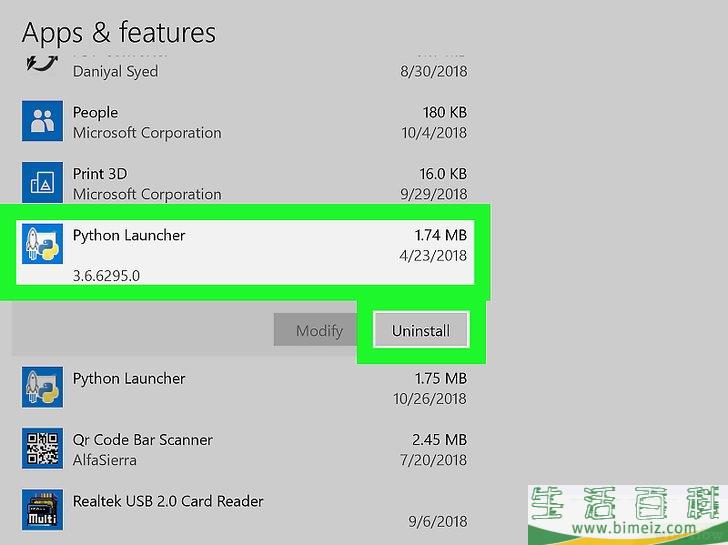This screenshot has height=545, width=728.
Task: Click the 1.74 MB size value
Action: [441, 235]
